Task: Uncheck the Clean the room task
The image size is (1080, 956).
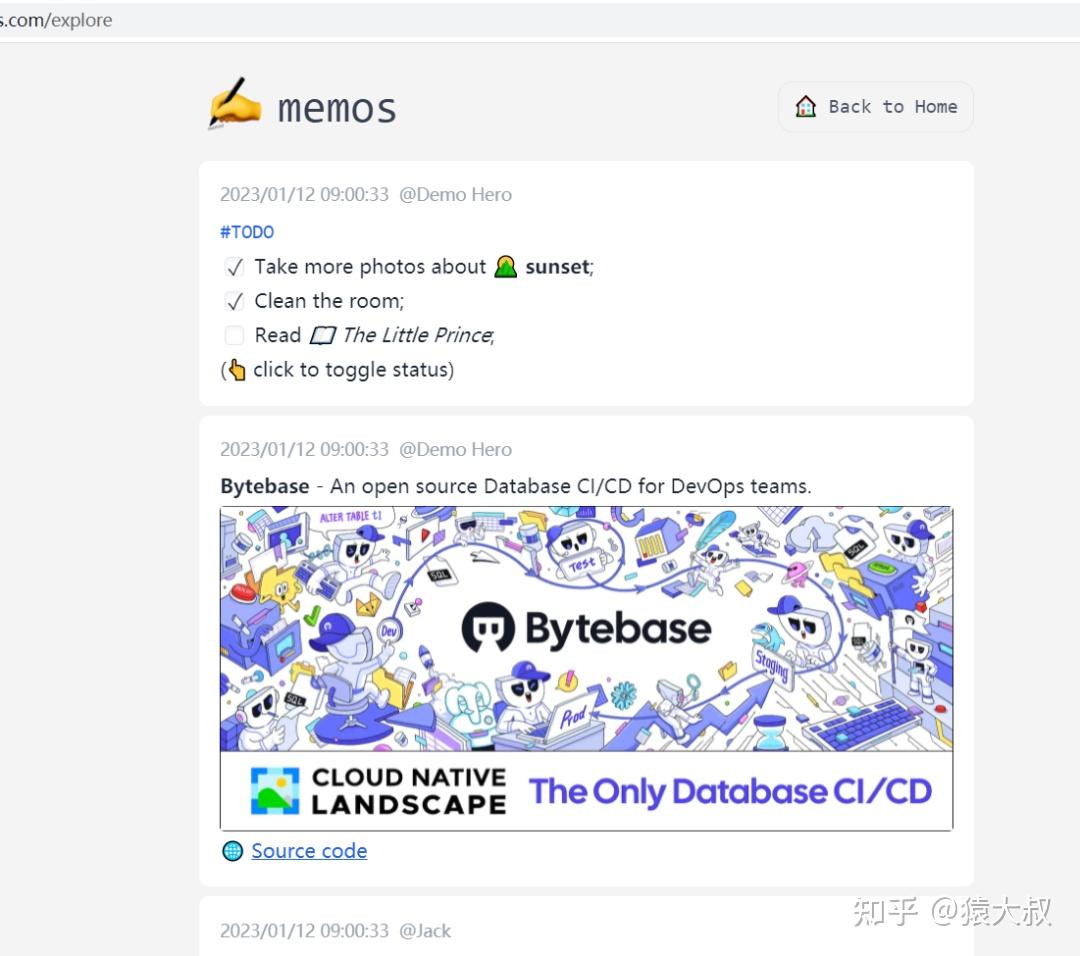Action: (x=233, y=300)
